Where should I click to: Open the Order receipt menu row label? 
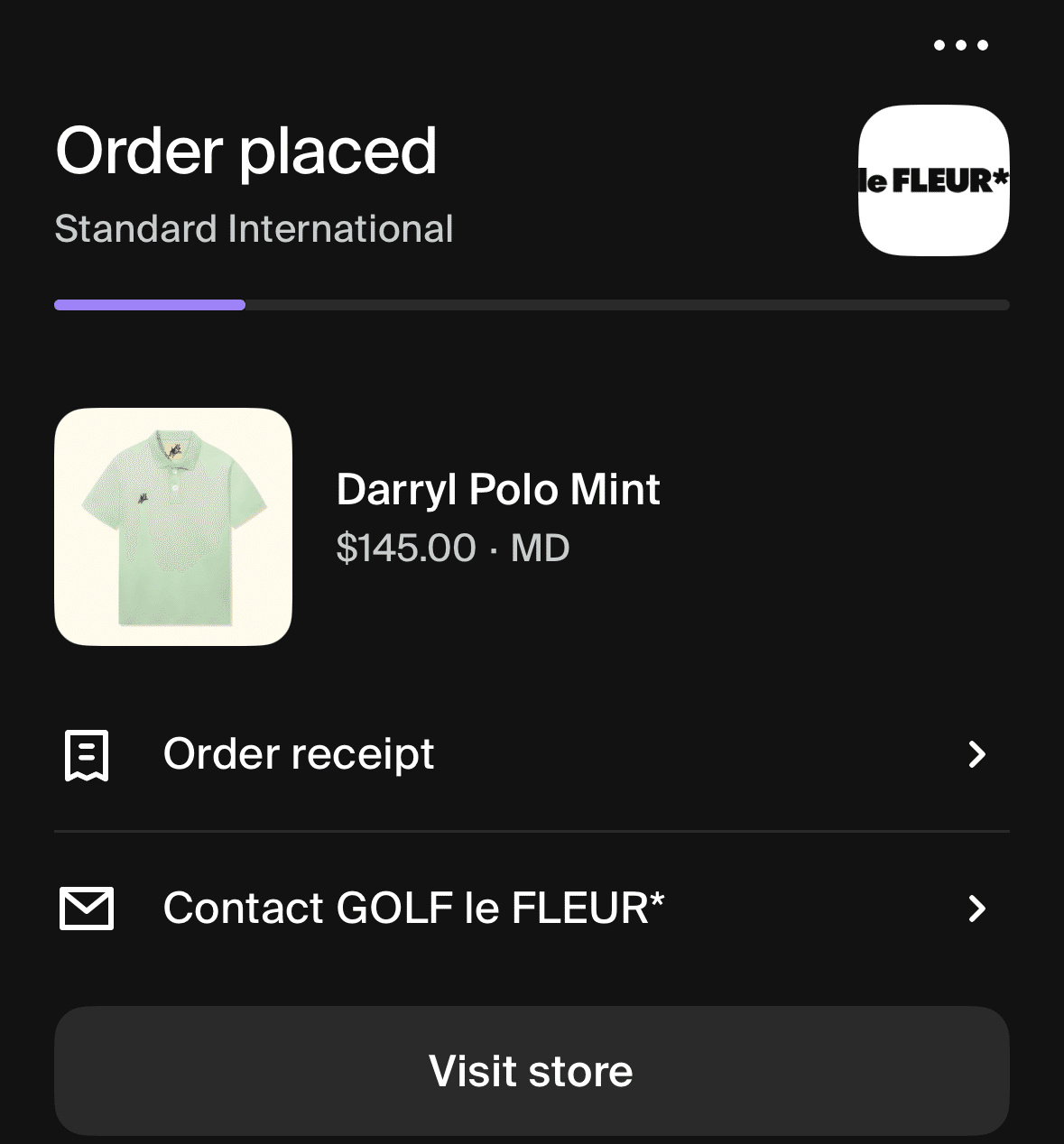click(x=299, y=754)
